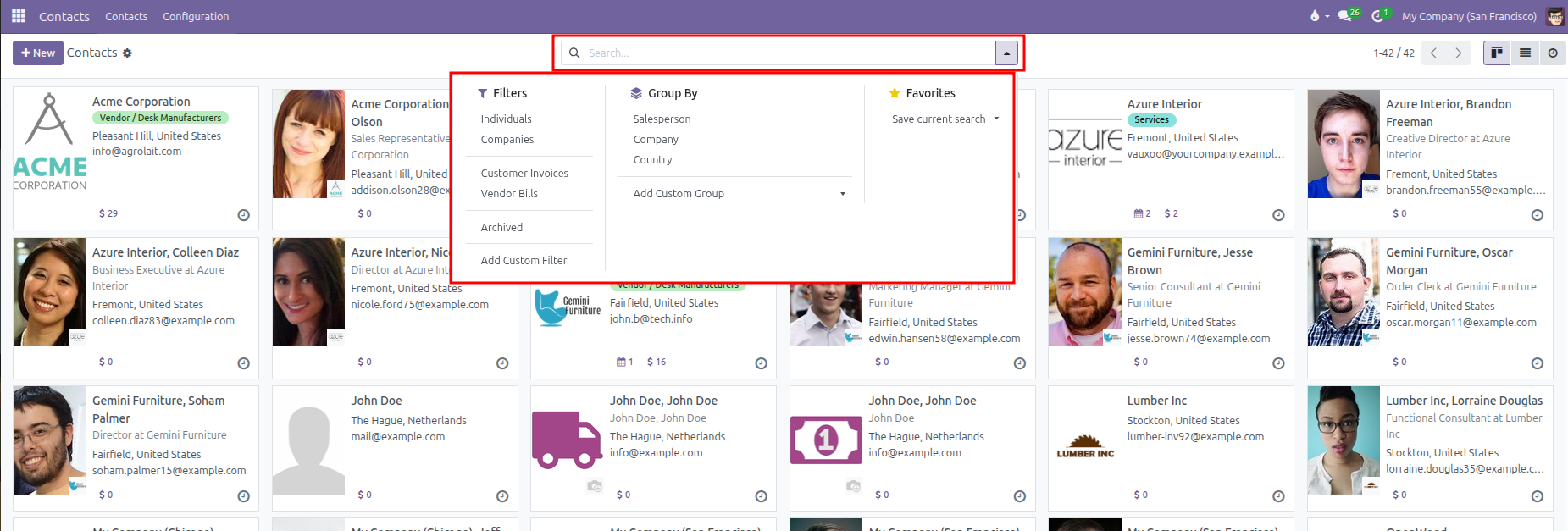Open activity clock on Acme Corporation card
This screenshot has height=531, width=1568.
coord(243,215)
